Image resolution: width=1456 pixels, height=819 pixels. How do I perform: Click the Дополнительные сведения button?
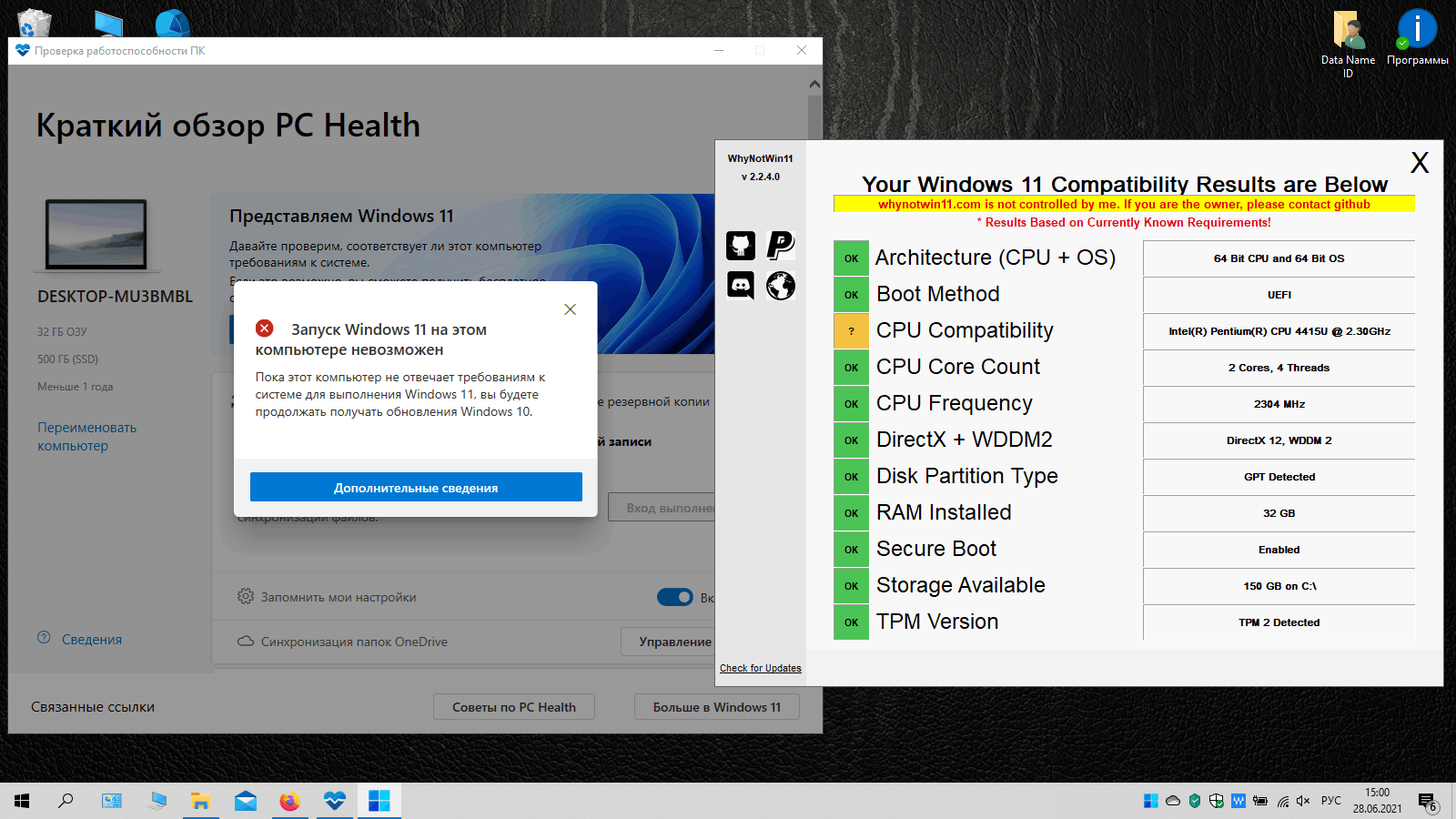point(416,487)
